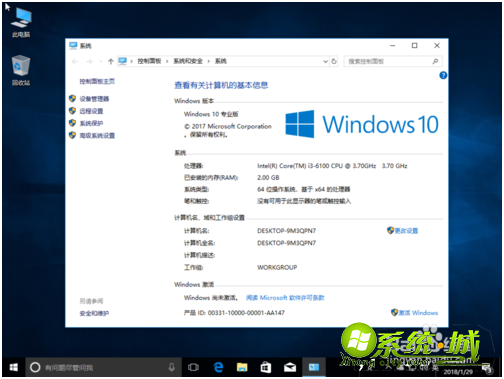Go to 控制面板主页 control panel home

click(97, 81)
